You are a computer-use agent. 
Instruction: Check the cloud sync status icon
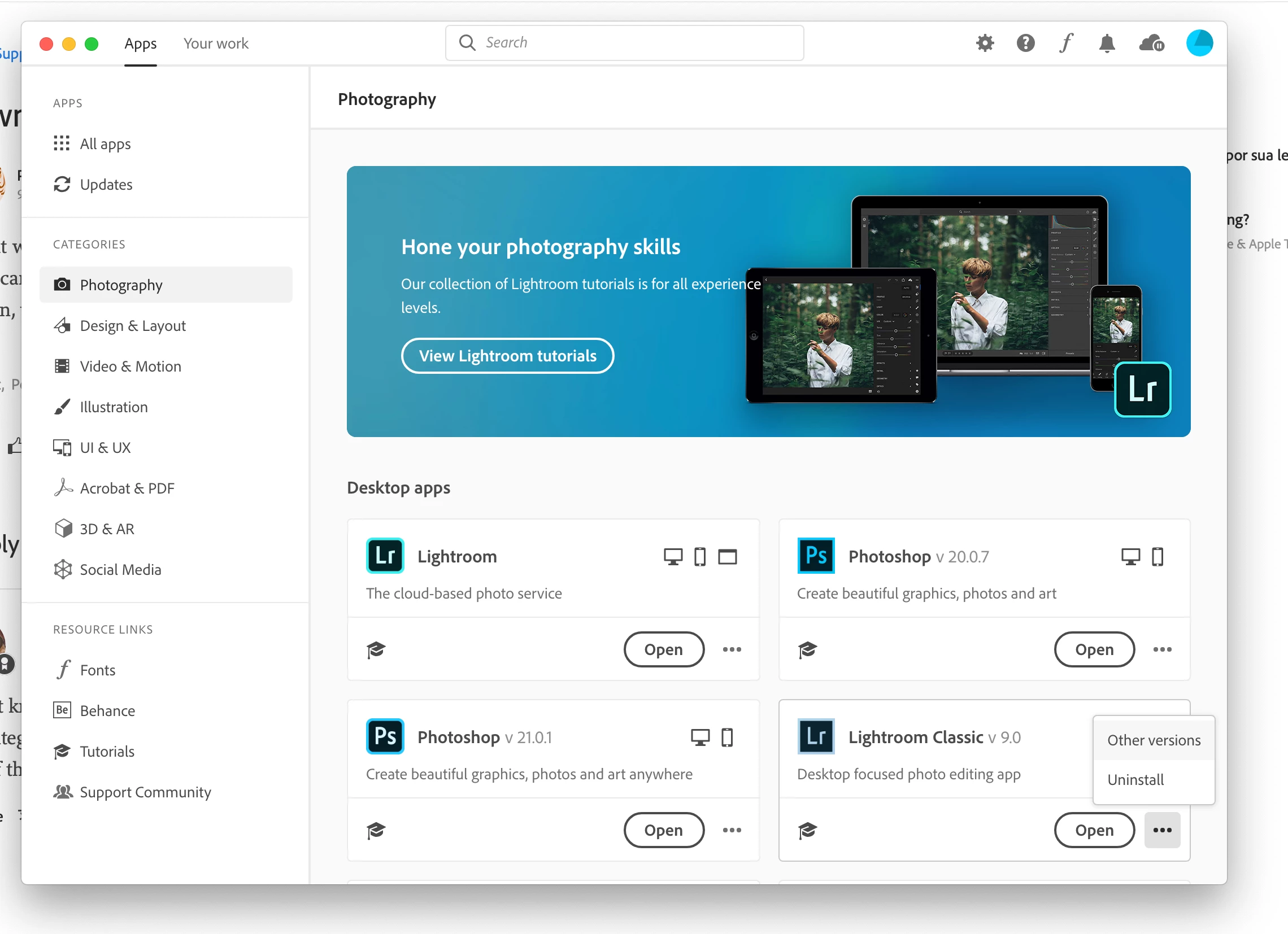1151,43
